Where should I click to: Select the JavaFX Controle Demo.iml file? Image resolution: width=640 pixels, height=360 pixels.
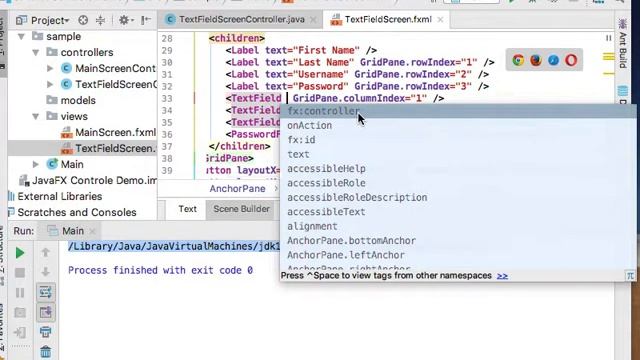[x=94, y=180]
